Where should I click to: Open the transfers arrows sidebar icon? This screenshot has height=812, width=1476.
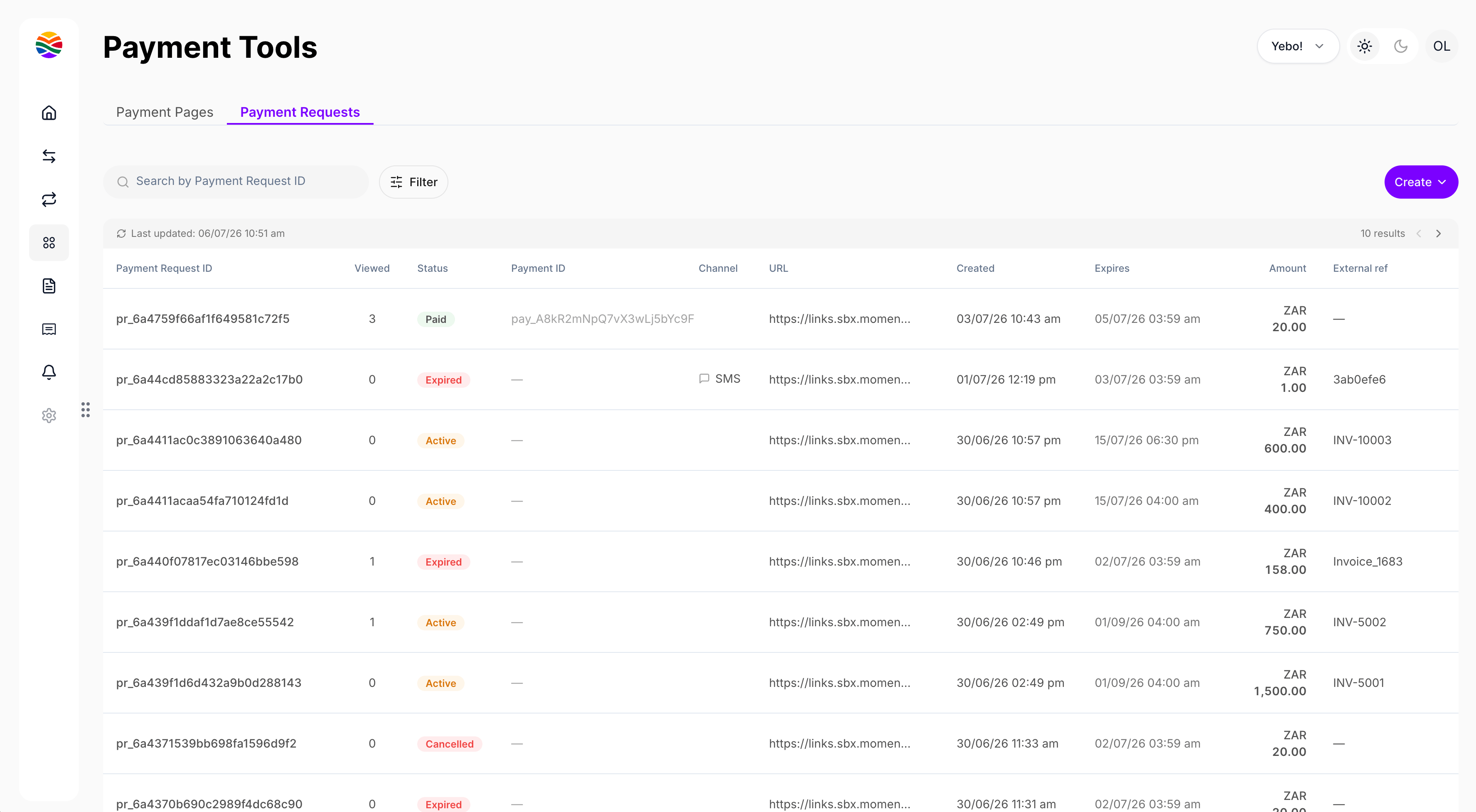point(49,156)
